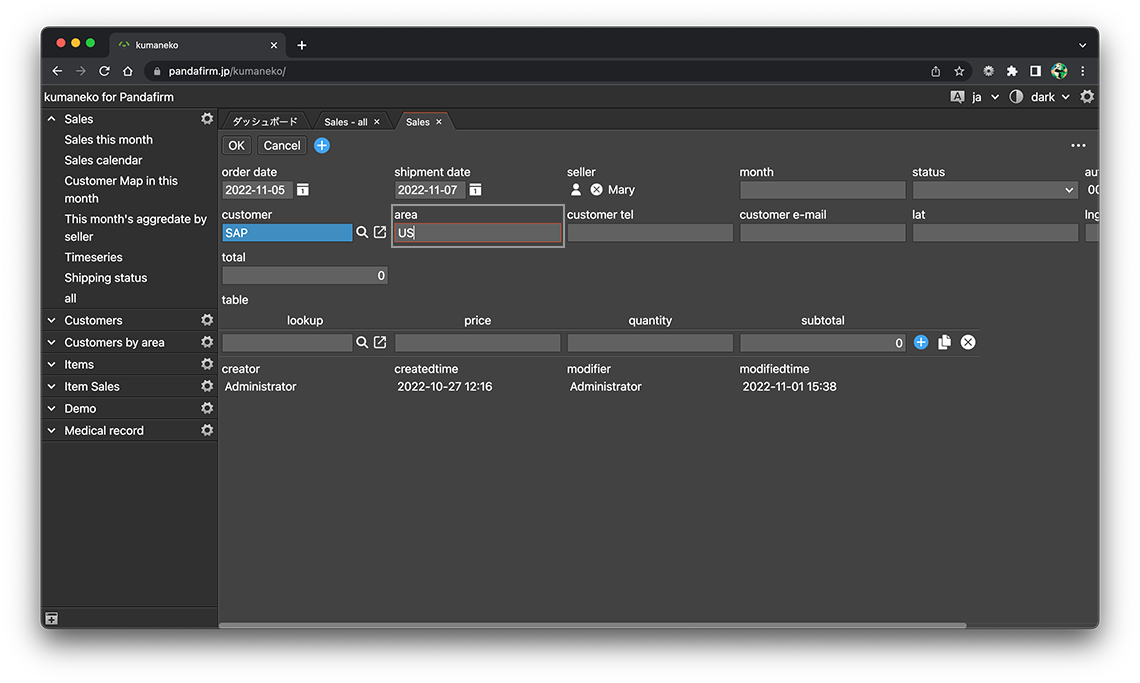The height and width of the screenshot is (683, 1140).
Task: Open settings gear for Customers app
Action: tap(207, 321)
